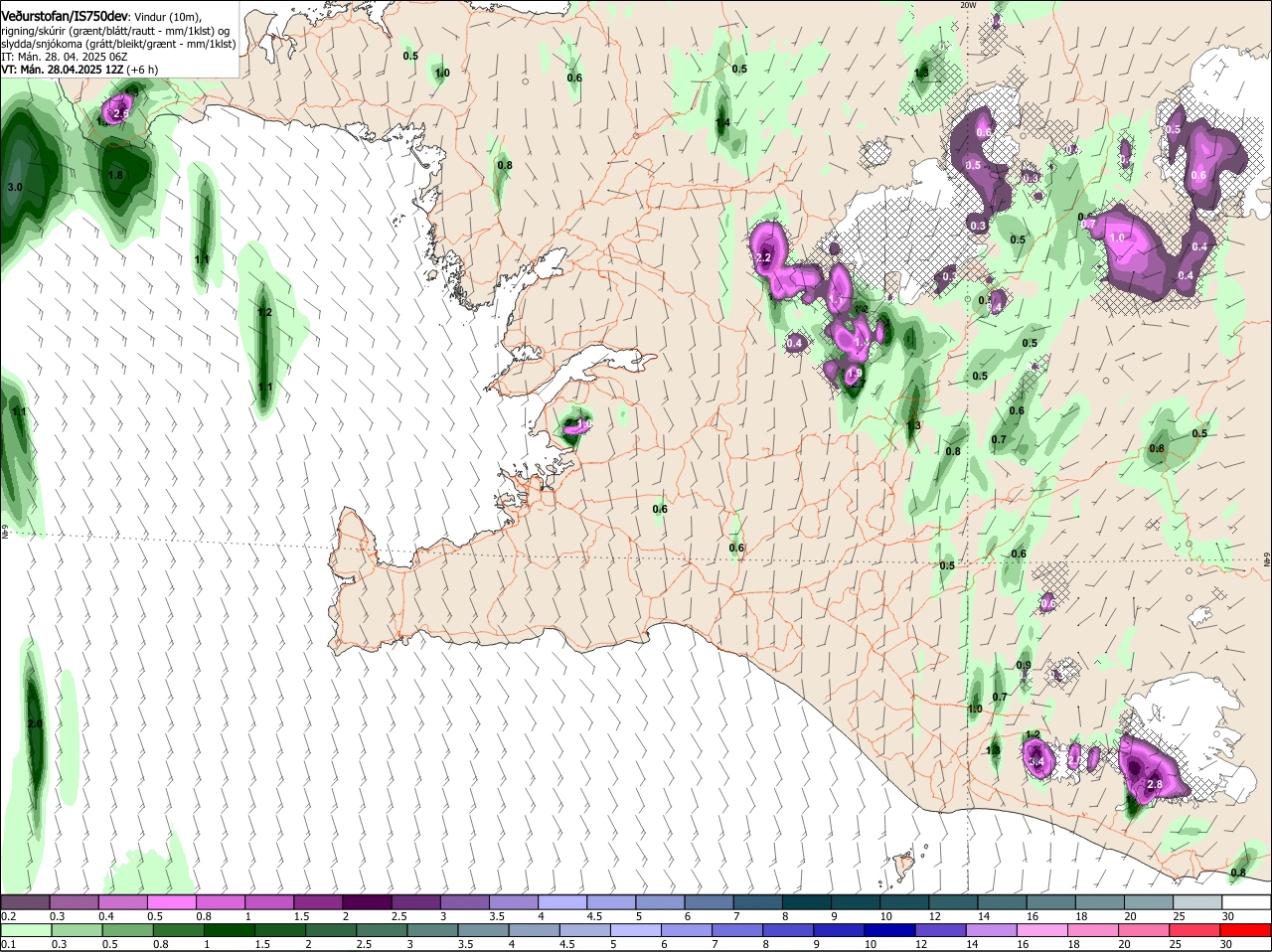Click the upper legend swatch between 25 and 30
Screen dimensions: 1272x952
point(1198,902)
